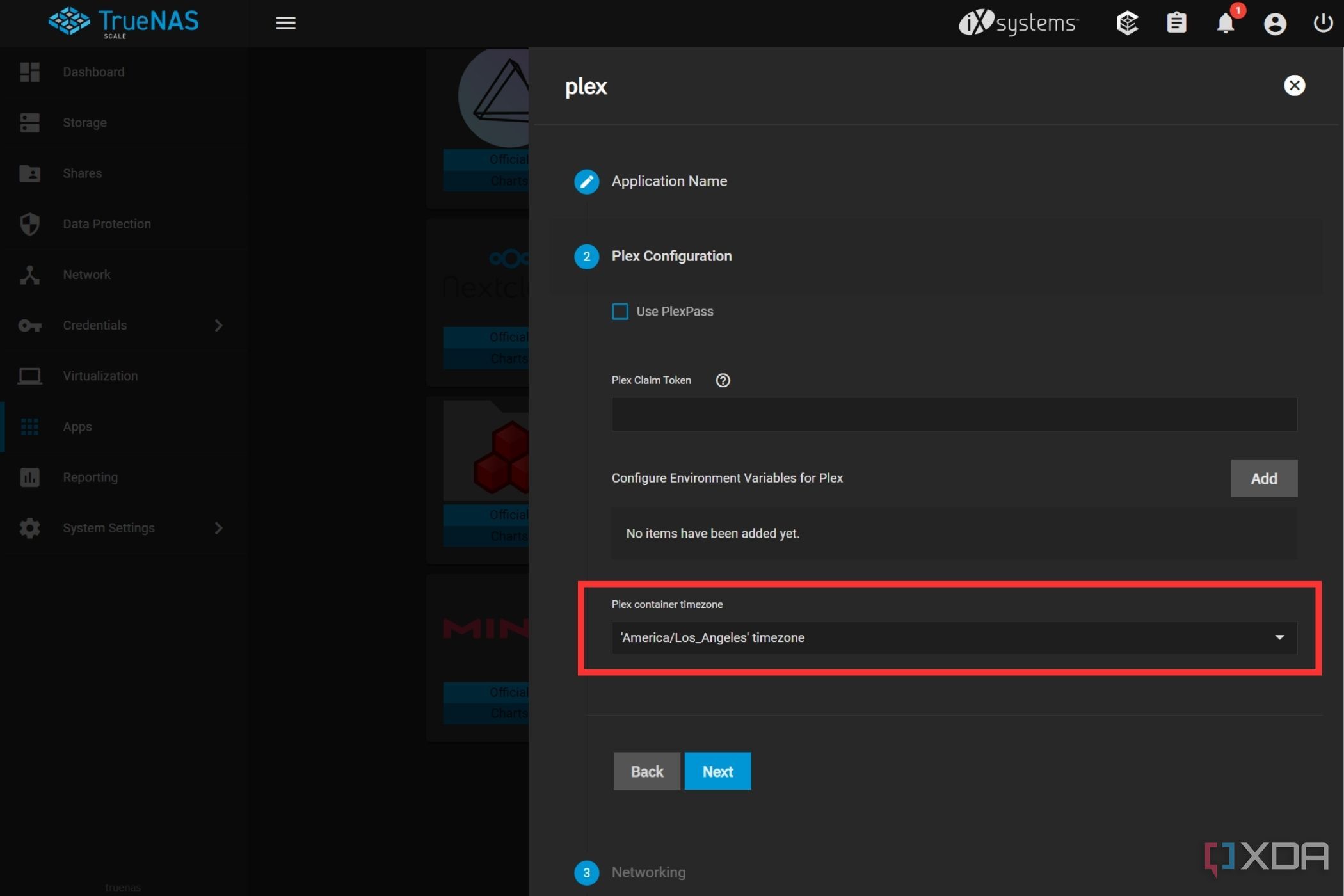Viewport: 1344px width, 896px height.
Task: Click the Plex Configuration step heading
Action: (x=671, y=256)
